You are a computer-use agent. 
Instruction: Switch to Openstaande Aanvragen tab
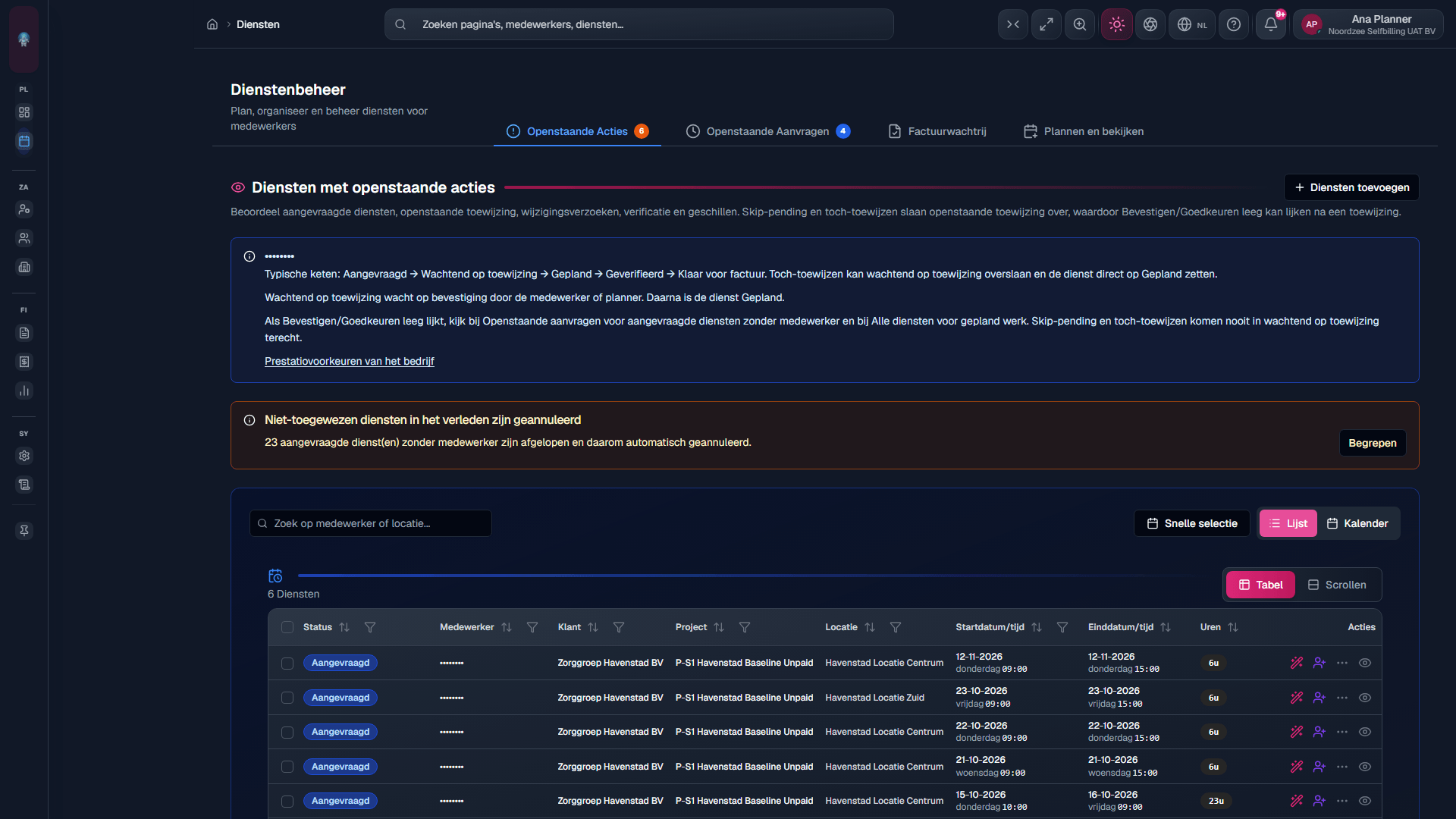tap(767, 131)
